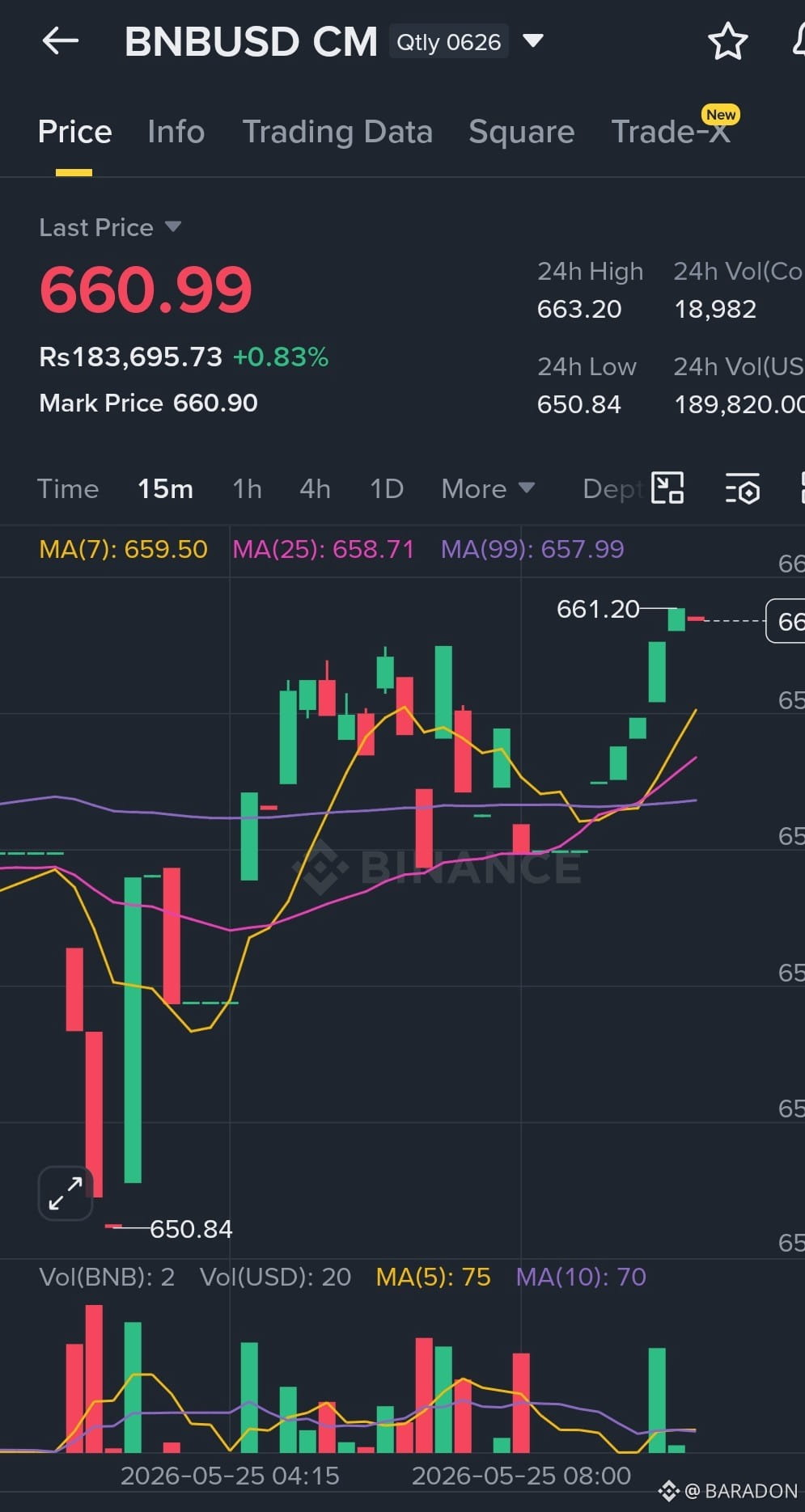Tap the back arrow icon
The width and height of the screenshot is (805, 1512).
(60, 40)
